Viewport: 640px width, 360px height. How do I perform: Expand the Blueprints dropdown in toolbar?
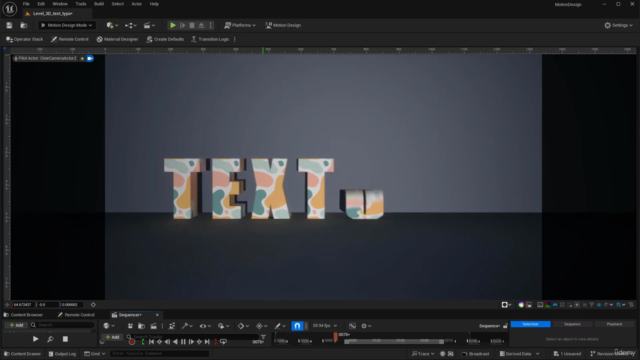(x=131, y=25)
